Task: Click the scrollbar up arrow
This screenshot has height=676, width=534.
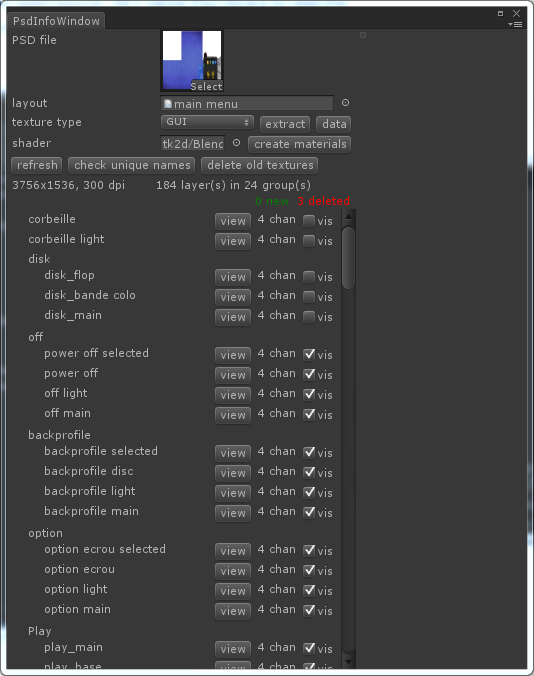Action: 348,217
